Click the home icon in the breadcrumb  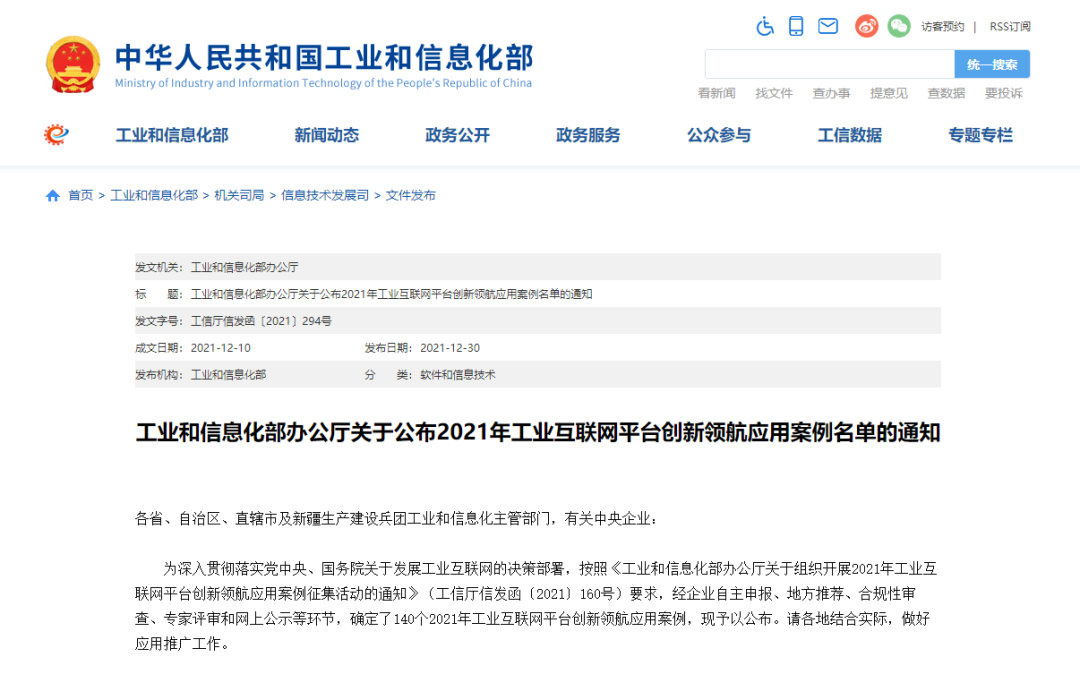51,195
